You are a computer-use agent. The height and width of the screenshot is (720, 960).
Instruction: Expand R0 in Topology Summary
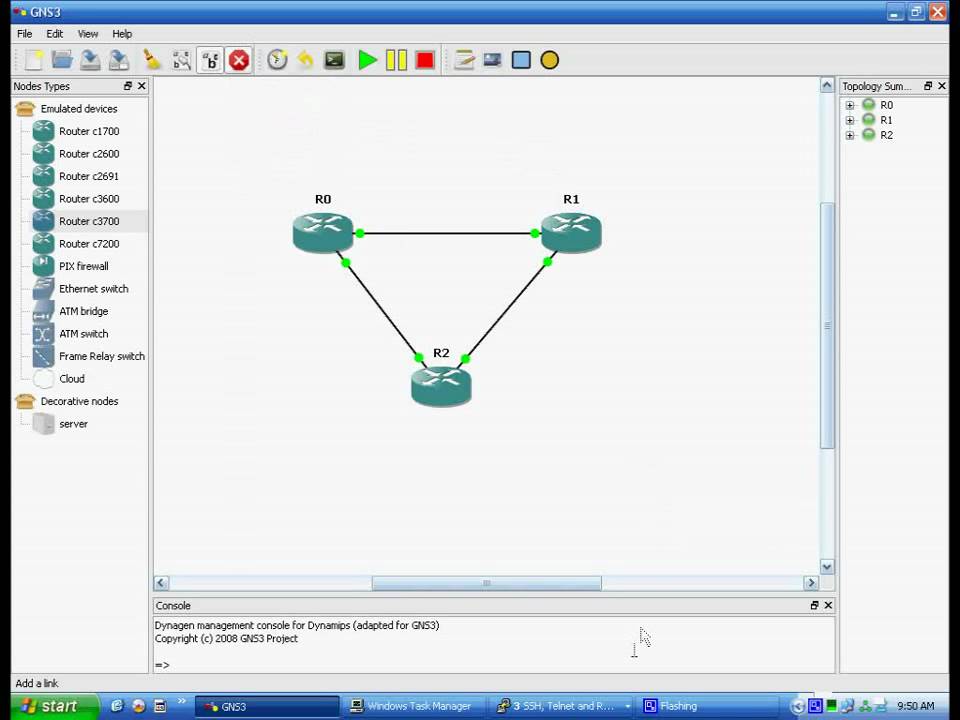tap(850, 105)
